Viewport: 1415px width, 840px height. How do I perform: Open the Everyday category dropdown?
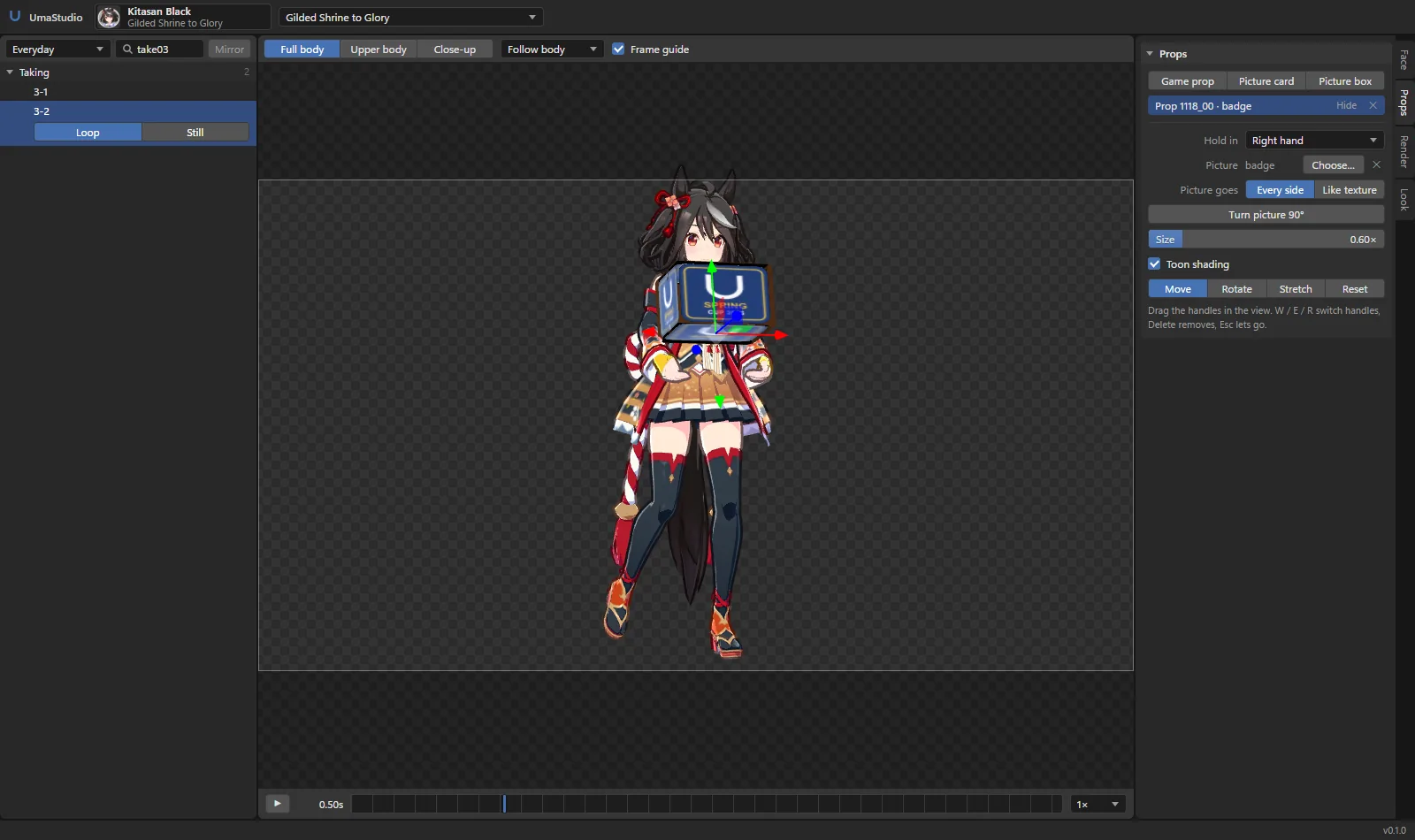point(57,50)
